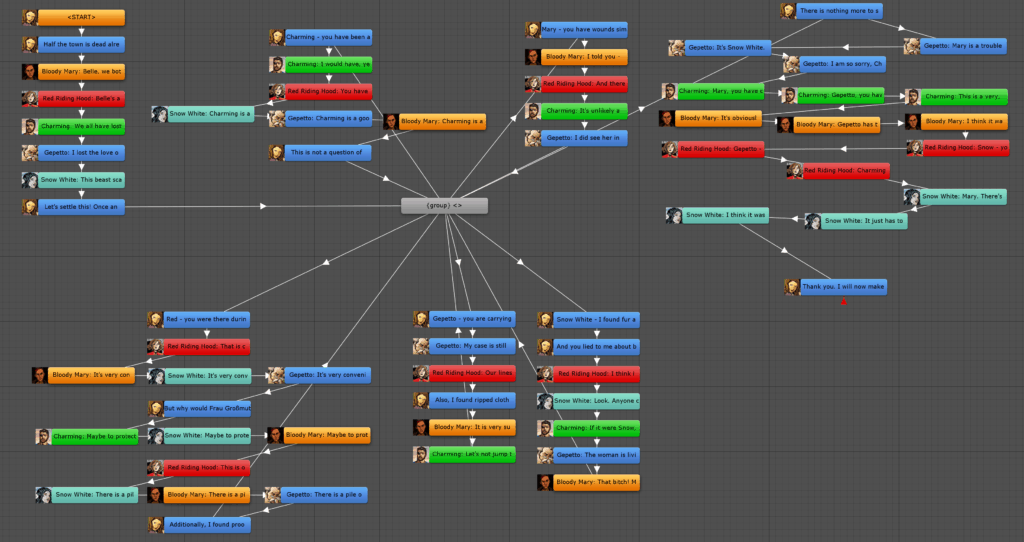Click Snow White's portrait beside "Charming is a"
1024x542 pixels.
[x=159, y=114]
